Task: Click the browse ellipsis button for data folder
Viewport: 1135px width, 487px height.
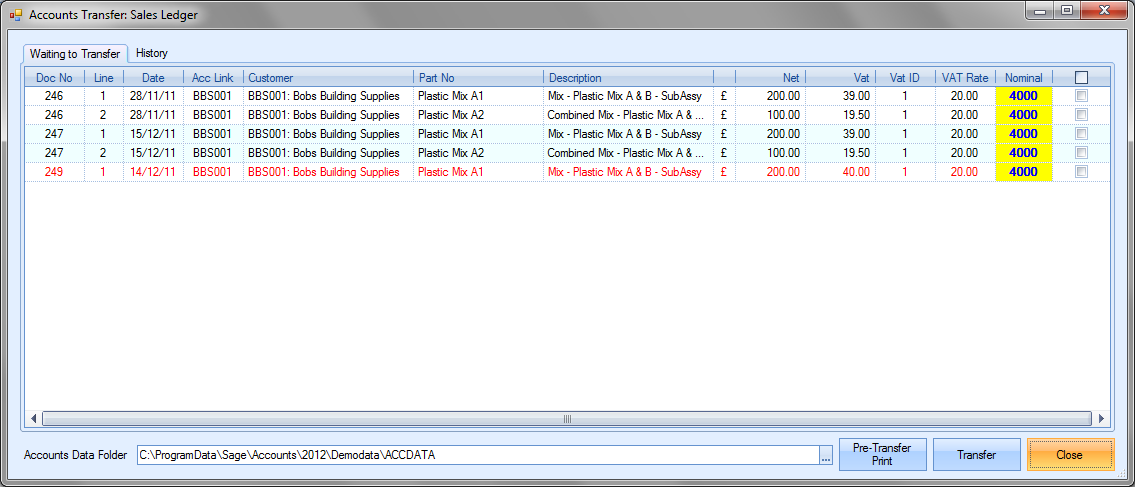Action: [825, 455]
